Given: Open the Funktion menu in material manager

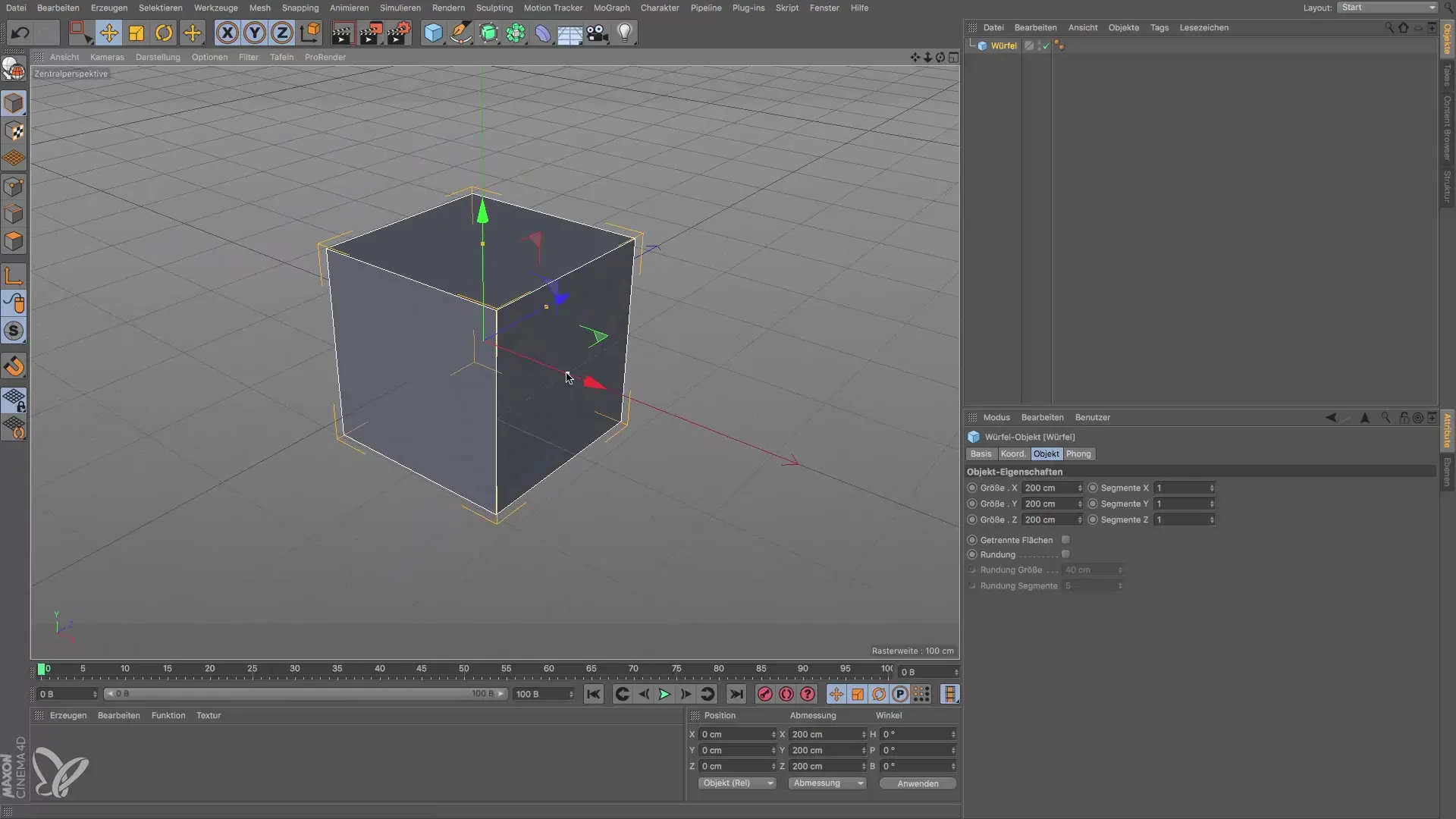Looking at the screenshot, I should tap(168, 715).
